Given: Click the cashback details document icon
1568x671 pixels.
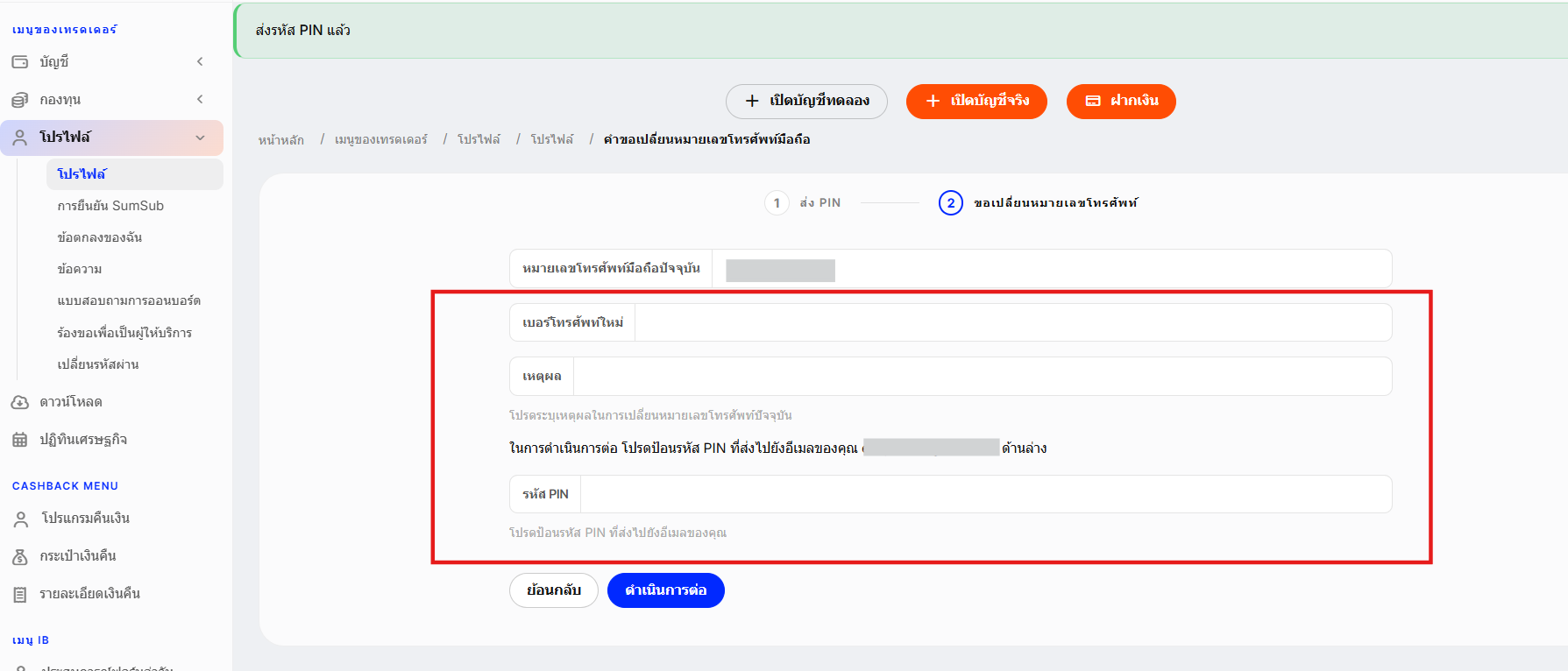Looking at the screenshot, I should click(19, 595).
